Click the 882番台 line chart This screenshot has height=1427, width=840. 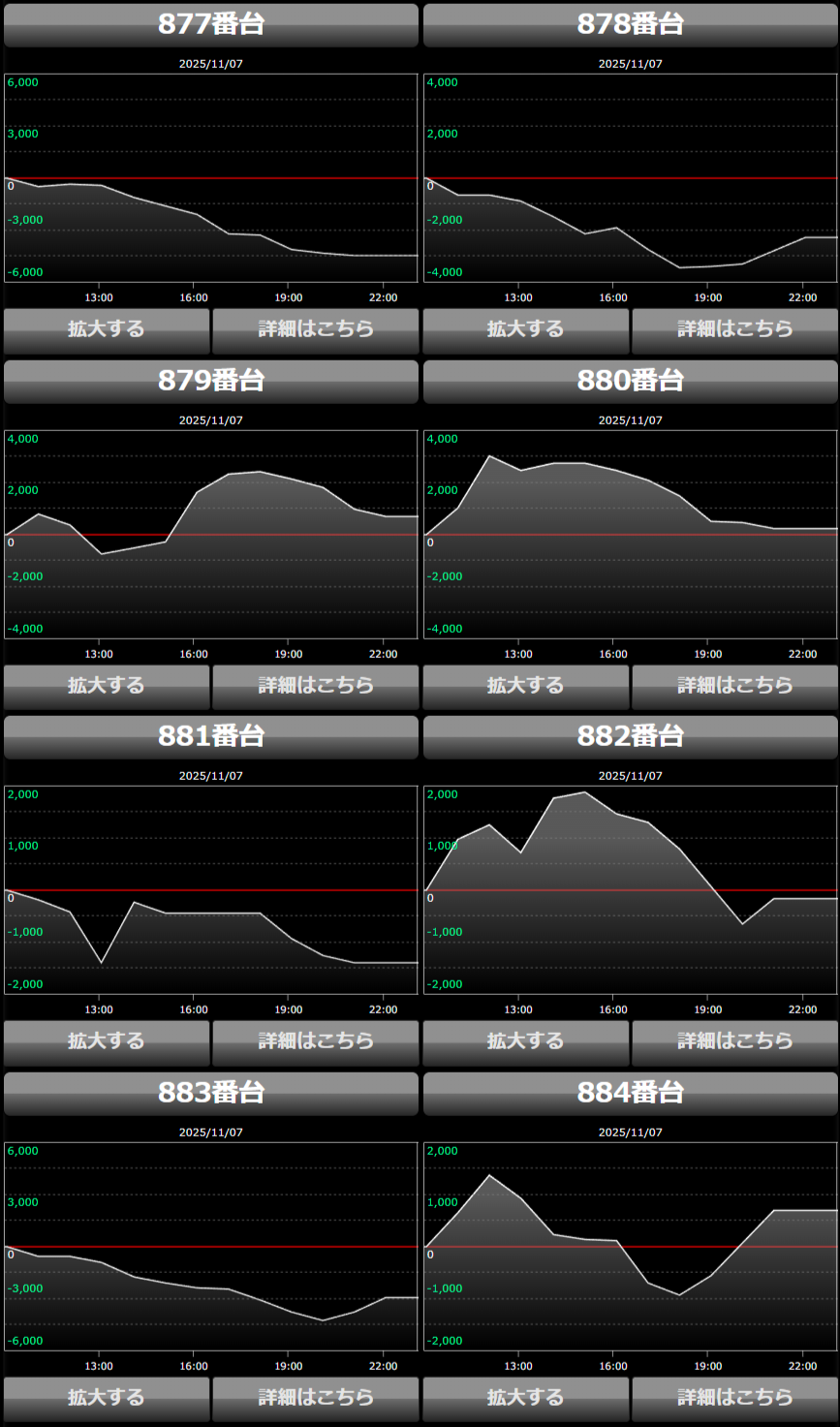coord(631,889)
